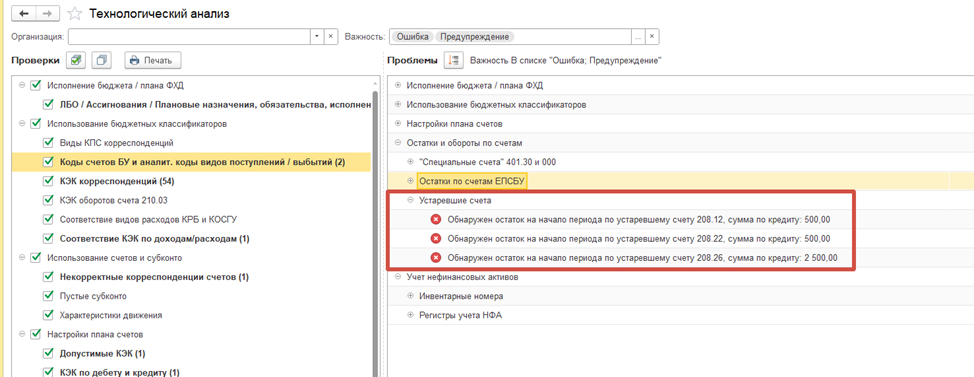Select the Ошибка importance tag

tap(412, 37)
